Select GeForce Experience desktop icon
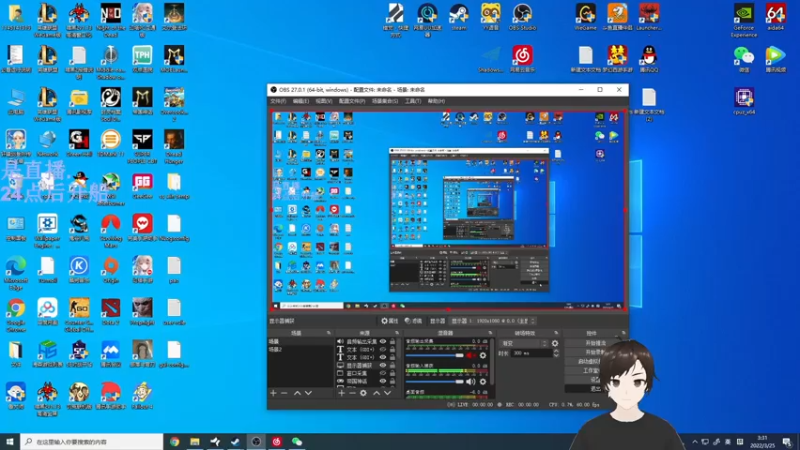 743,19
